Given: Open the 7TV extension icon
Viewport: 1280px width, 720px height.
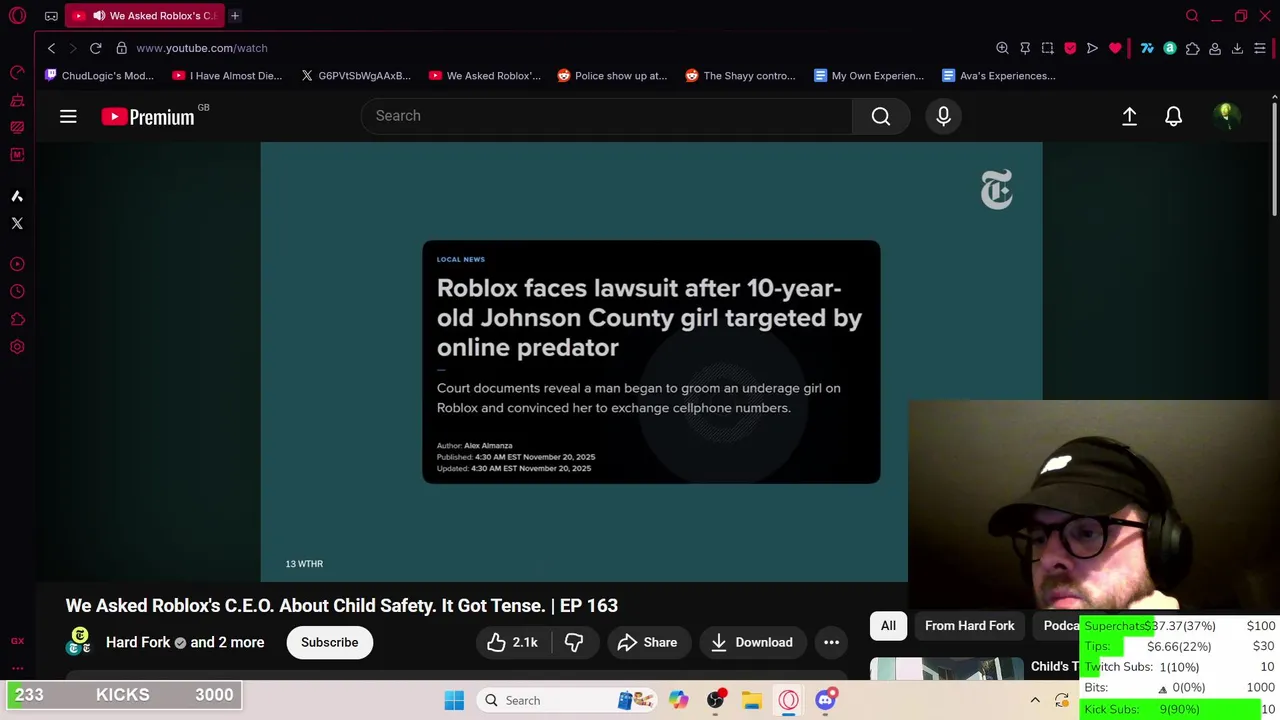Looking at the screenshot, I should click(1147, 48).
